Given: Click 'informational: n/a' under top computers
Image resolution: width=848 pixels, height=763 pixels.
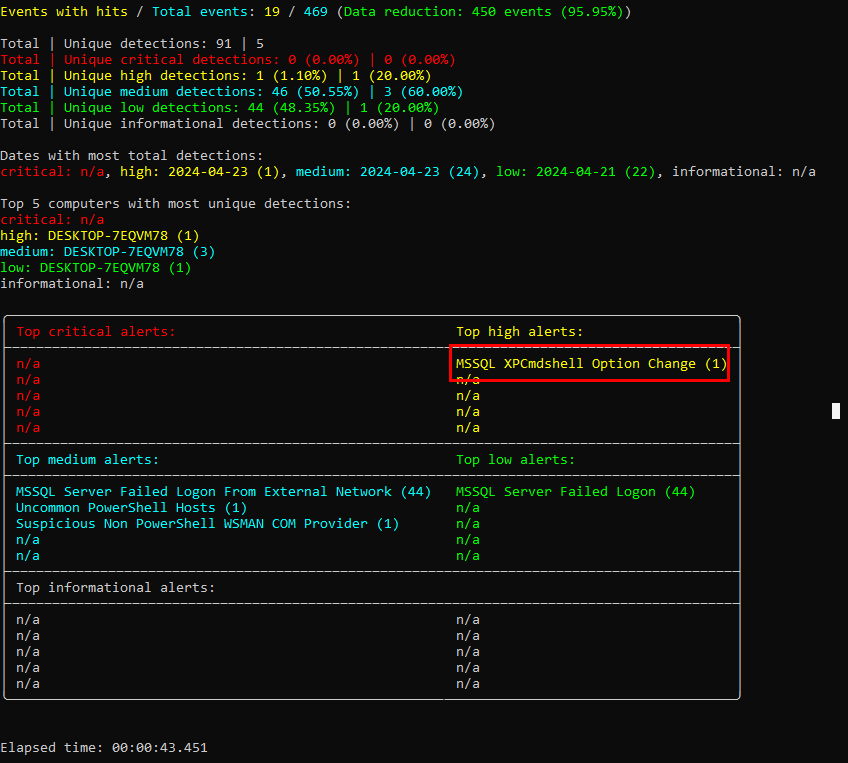Looking at the screenshot, I should [72, 283].
